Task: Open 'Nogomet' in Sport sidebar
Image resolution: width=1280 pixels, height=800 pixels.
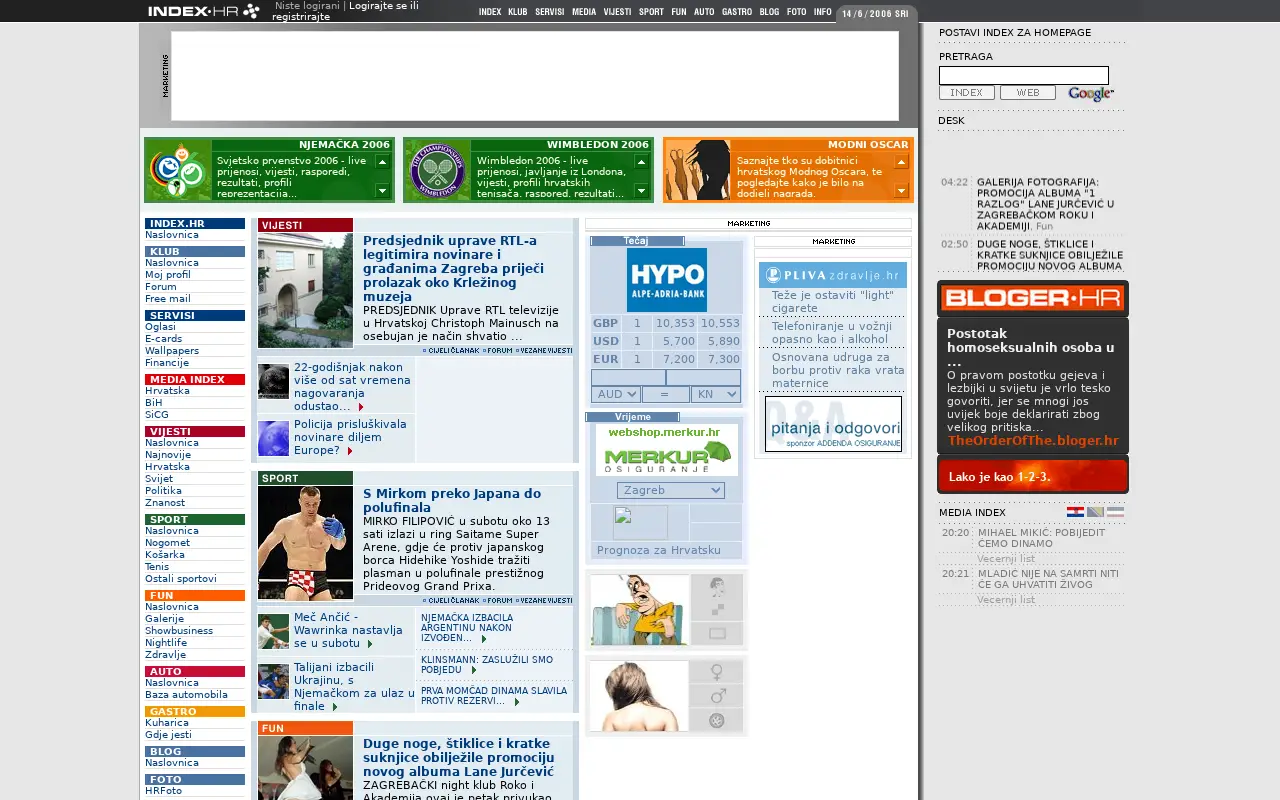Action: [x=167, y=543]
